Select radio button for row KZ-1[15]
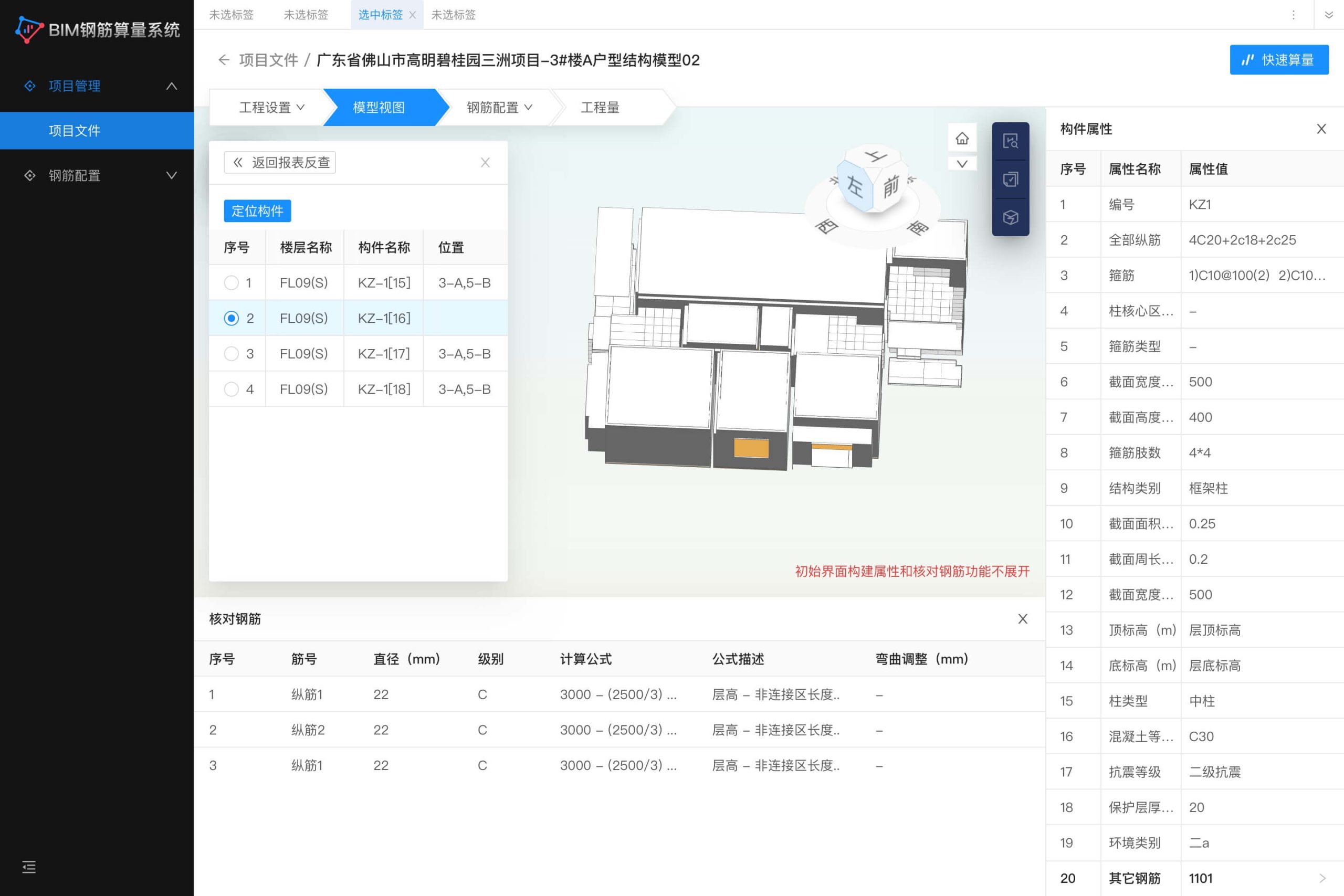The width and height of the screenshot is (1344, 896). click(x=231, y=283)
